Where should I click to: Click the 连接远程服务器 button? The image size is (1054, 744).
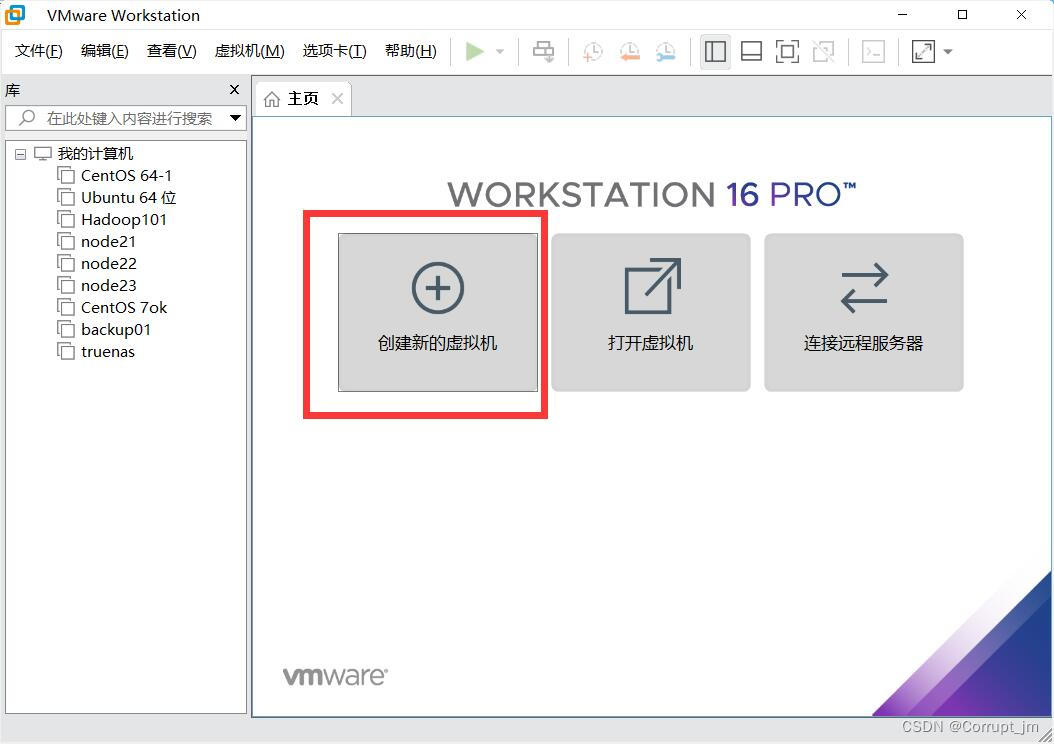point(864,313)
